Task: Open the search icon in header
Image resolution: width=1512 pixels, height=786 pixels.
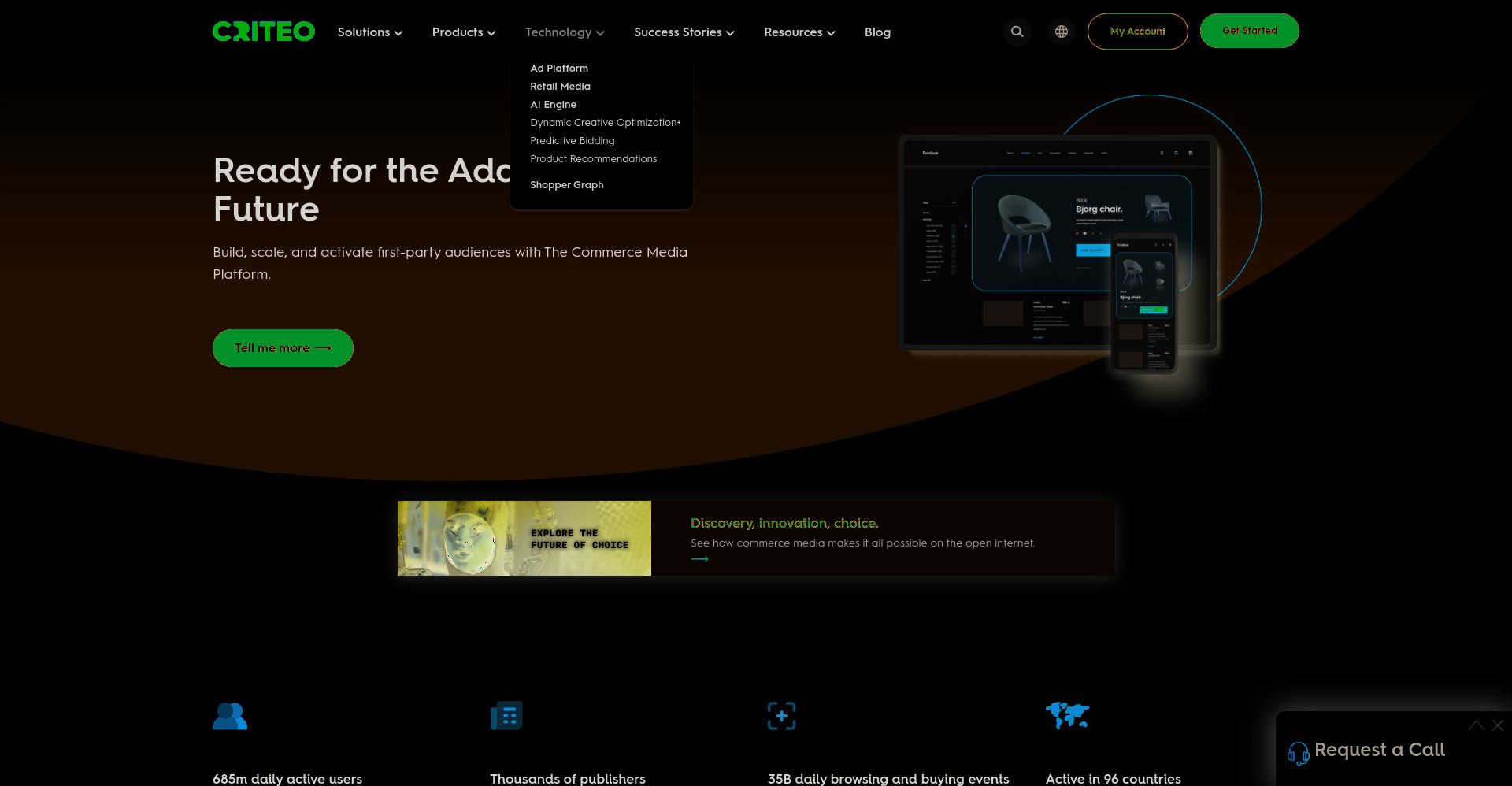Action: [1017, 32]
